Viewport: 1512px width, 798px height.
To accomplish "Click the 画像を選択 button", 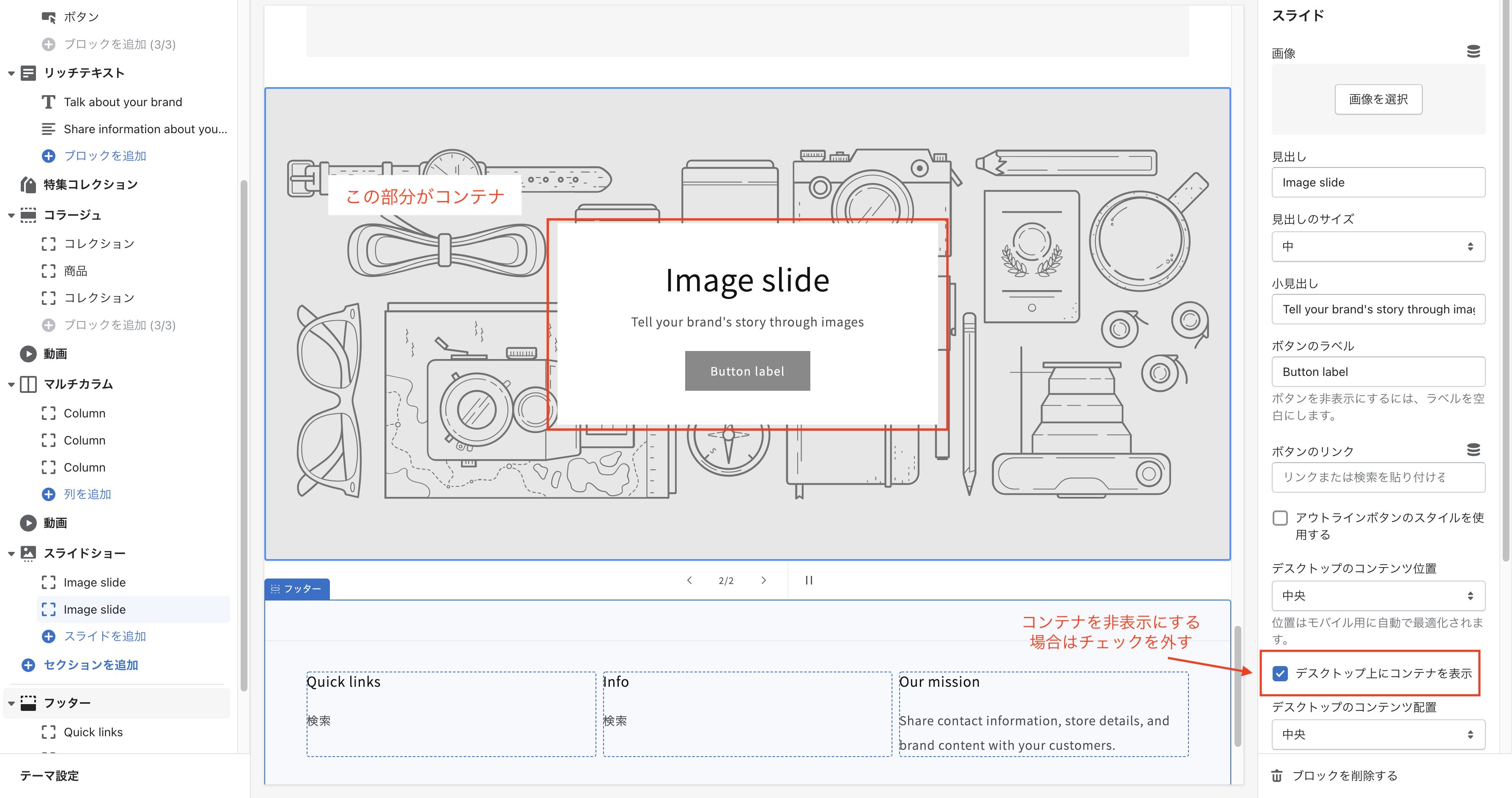I will coord(1378,99).
